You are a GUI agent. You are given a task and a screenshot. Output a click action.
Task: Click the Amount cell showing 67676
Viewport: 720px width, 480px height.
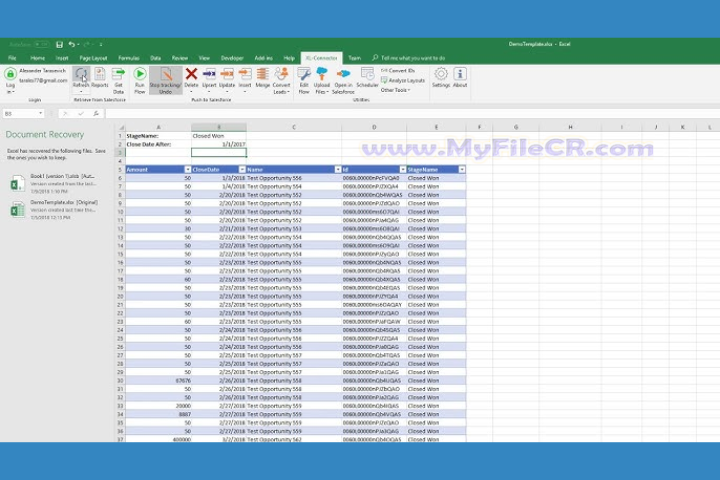pyautogui.click(x=158, y=381)
